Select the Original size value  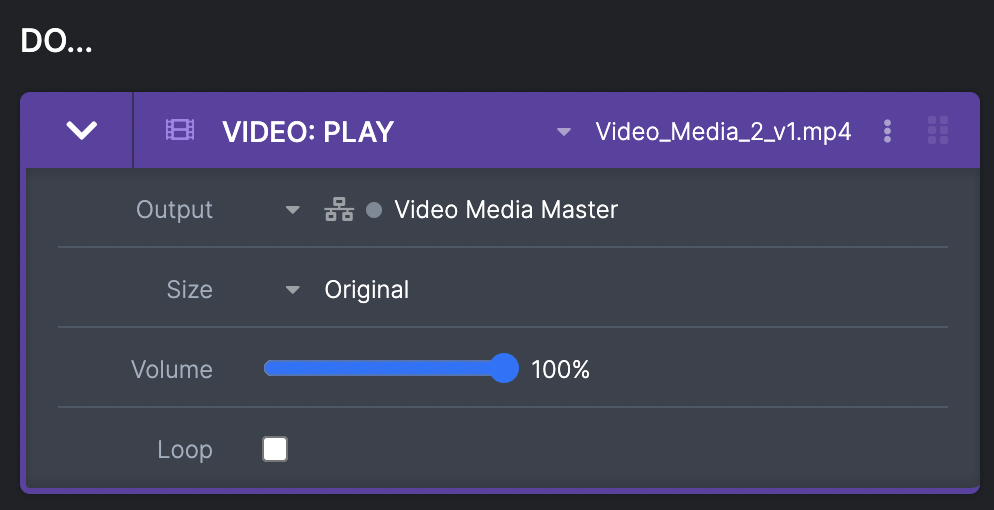click(x=367, y=290)
